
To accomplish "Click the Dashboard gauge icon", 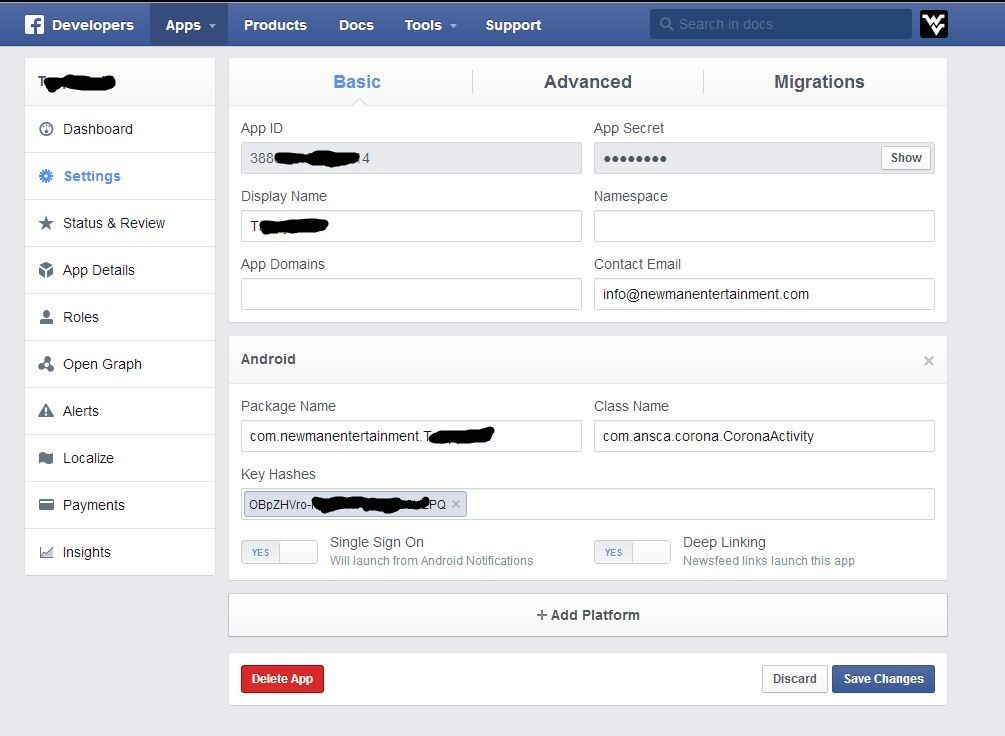I will point(46,129).
